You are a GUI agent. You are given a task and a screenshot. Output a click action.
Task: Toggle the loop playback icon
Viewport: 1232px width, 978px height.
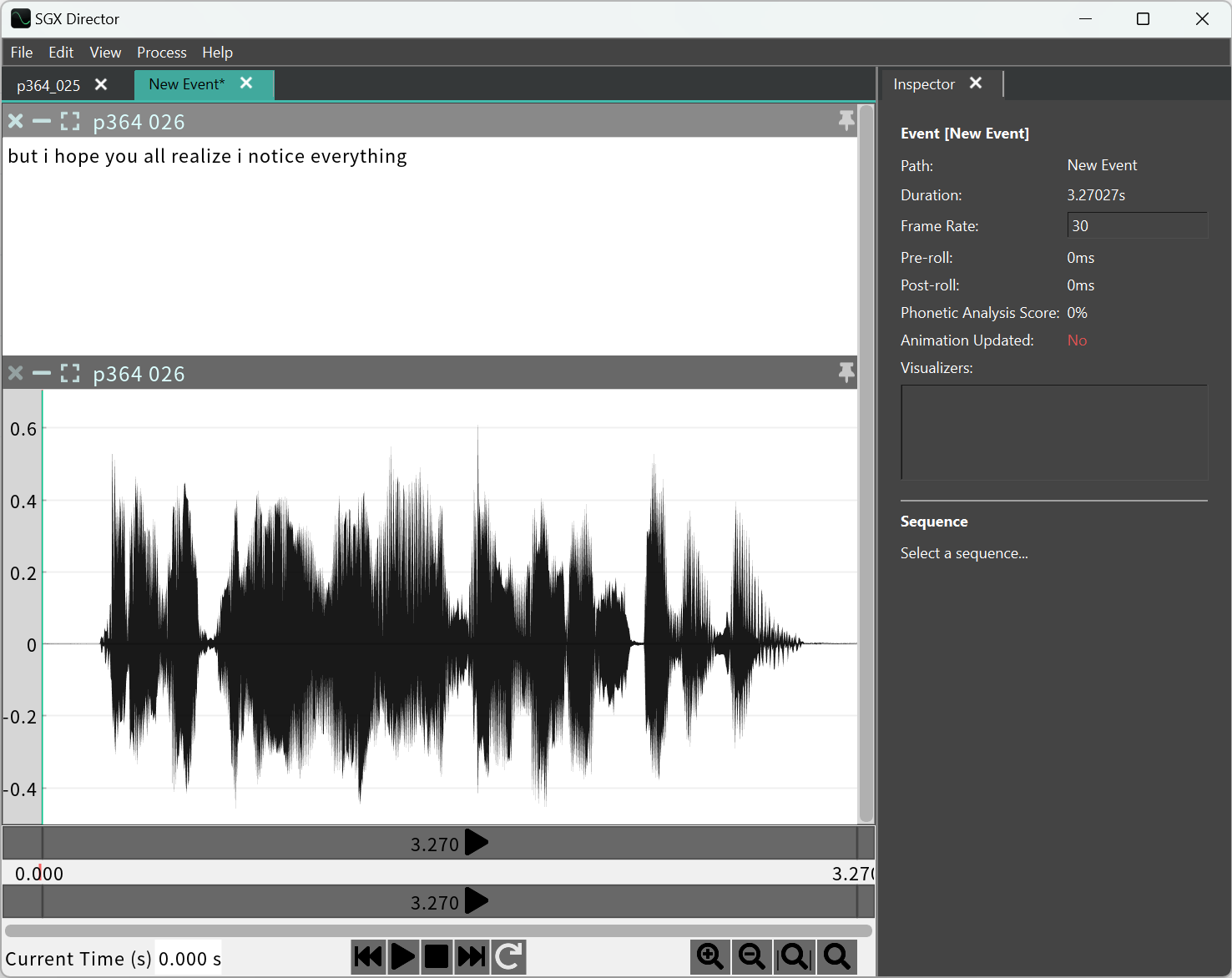[508, 956]
